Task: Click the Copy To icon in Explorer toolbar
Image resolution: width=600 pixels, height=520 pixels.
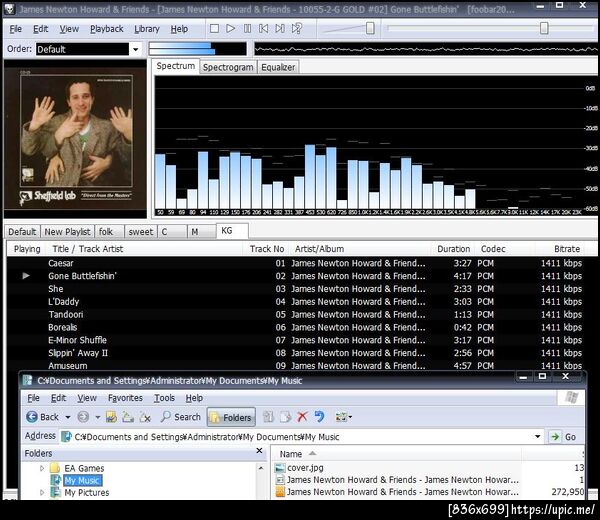Action: coord(285,417)
